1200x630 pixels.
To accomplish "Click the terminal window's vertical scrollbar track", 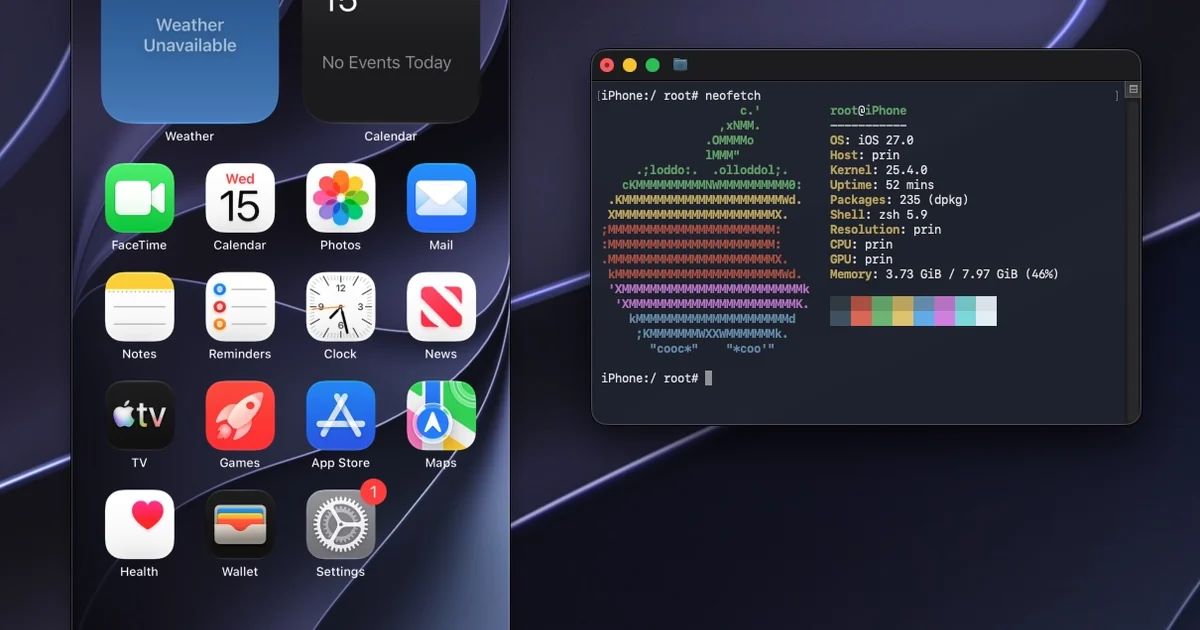I will 1133,258.
